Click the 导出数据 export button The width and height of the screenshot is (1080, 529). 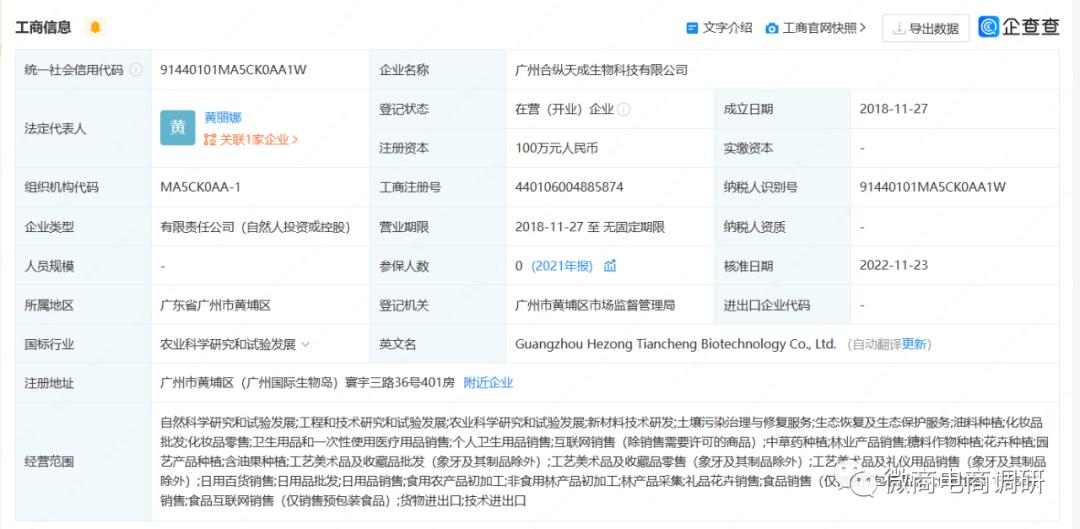click(926, 28)
